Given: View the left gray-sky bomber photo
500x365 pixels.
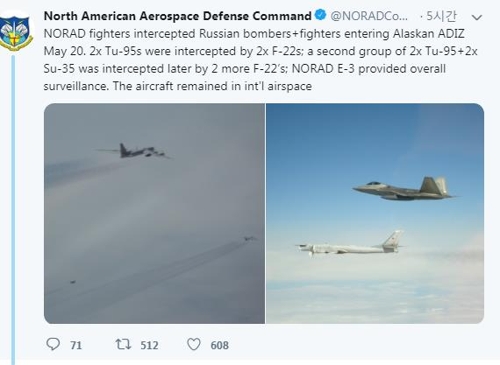Looking at the screenshot, I should 154,213.
